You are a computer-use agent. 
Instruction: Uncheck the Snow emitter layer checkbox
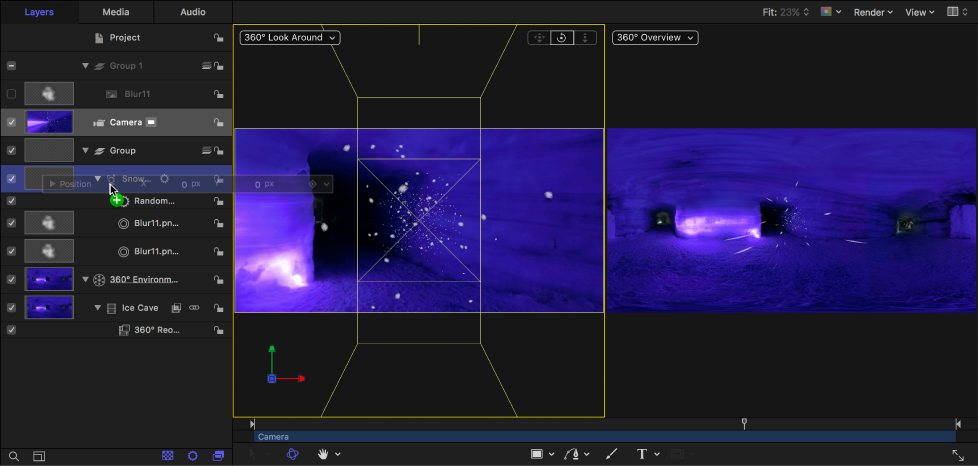click(x=11, y=178)
